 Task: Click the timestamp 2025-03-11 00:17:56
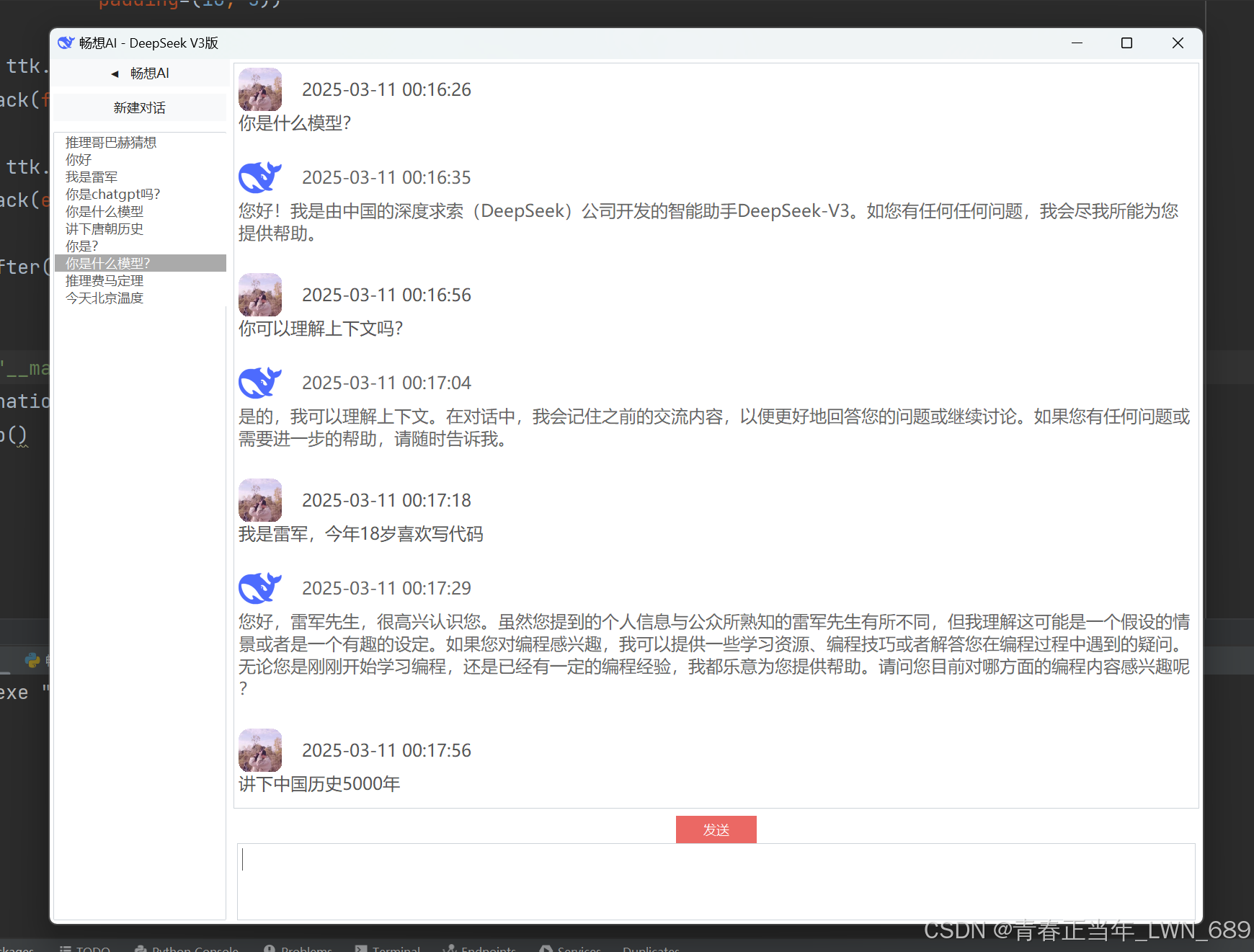386,750
